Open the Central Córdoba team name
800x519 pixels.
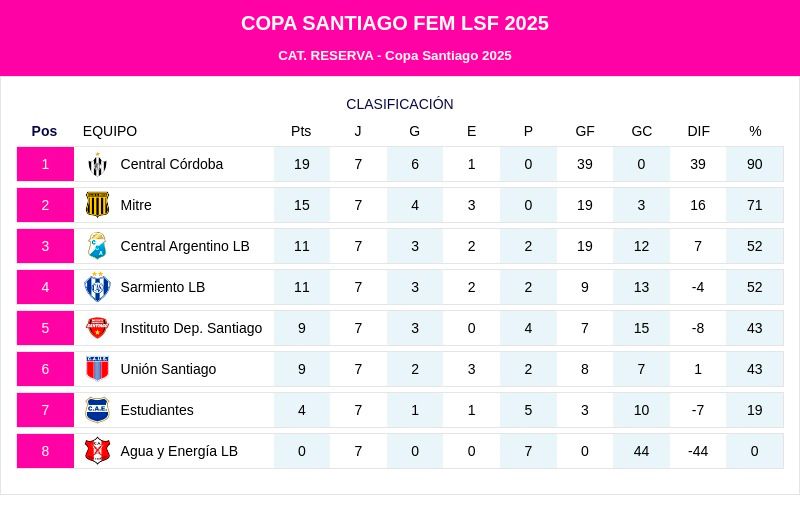point(171,164)
